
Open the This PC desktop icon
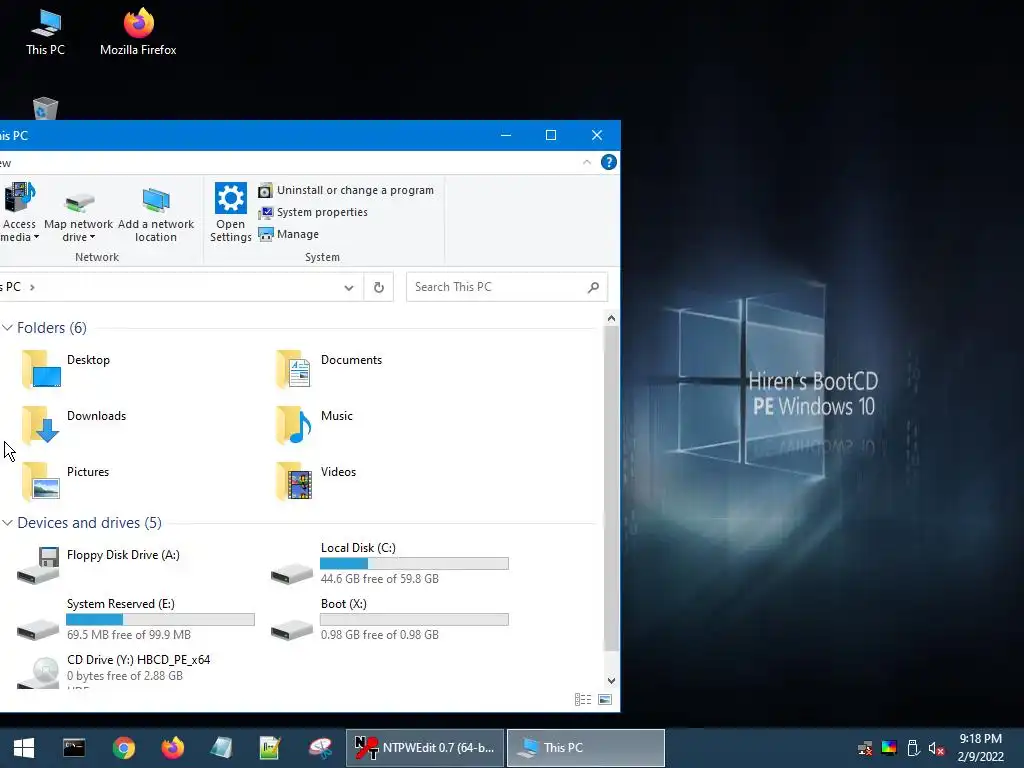coord(45,32)
